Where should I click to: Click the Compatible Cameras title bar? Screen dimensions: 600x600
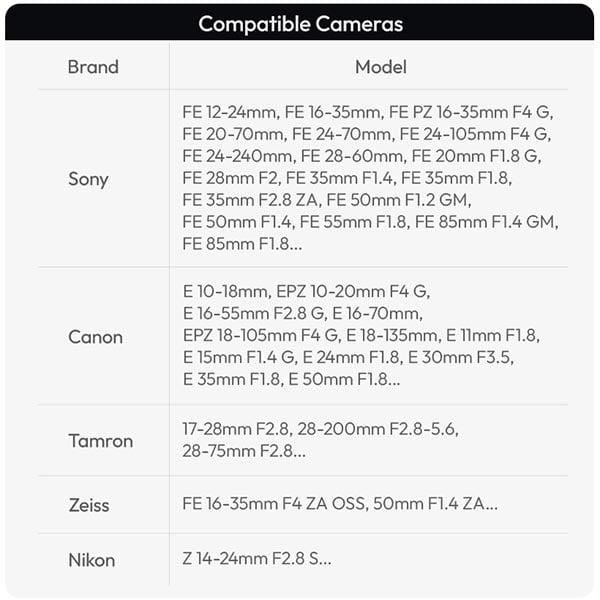[300, 23]
